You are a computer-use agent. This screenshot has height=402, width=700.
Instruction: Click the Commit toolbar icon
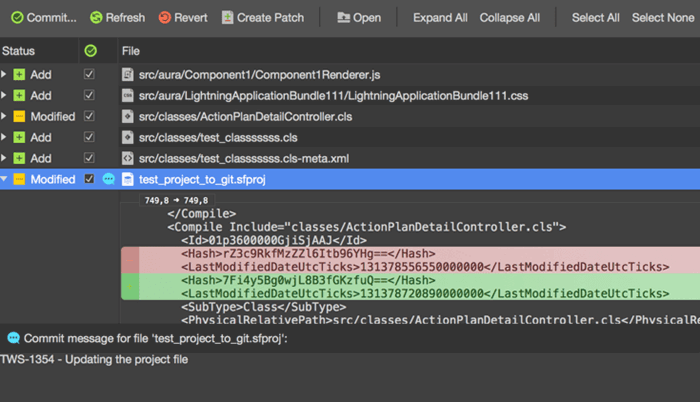17,18
